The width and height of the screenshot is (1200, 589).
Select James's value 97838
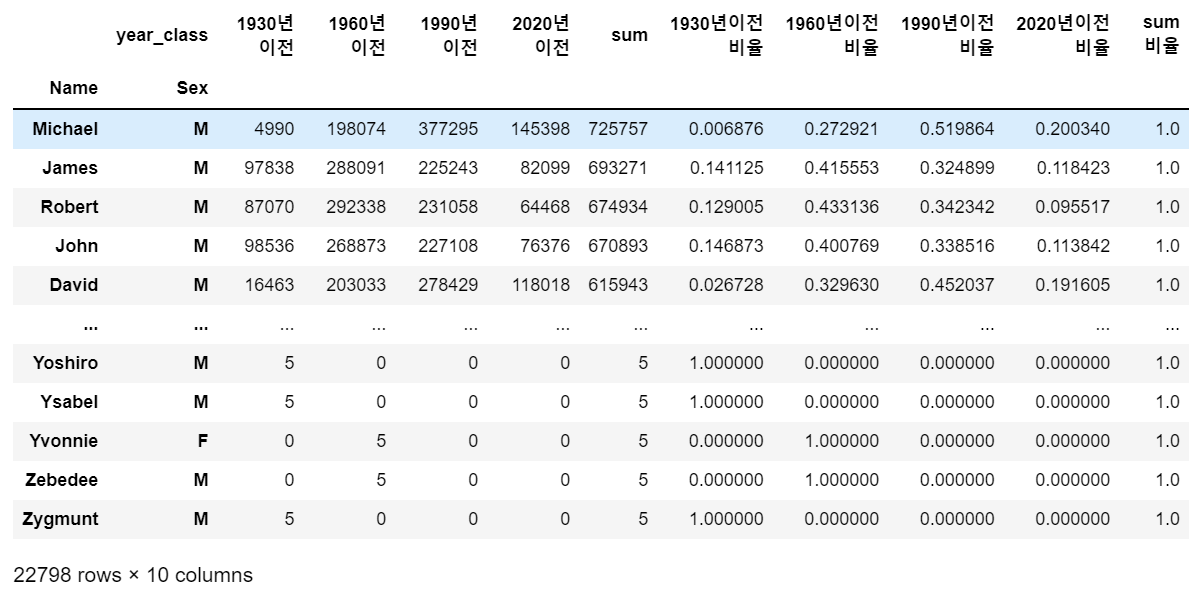tap(269, 168)
